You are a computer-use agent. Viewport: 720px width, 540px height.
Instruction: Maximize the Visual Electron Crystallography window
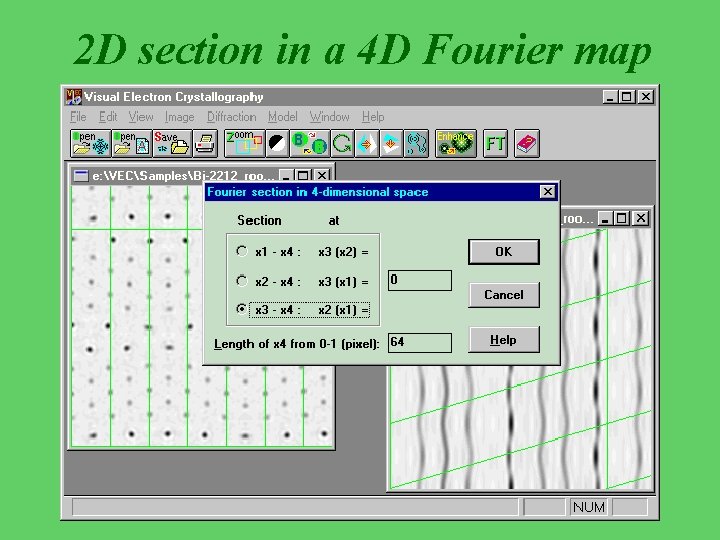tap(626, 97)
